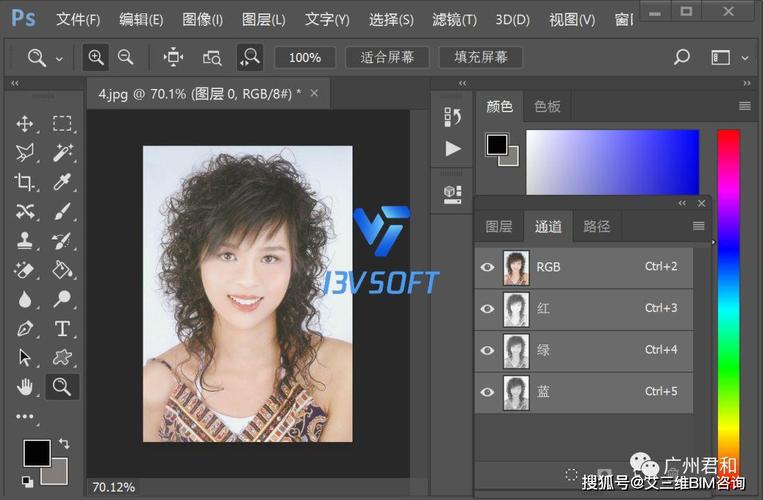Close the Channels panel group
Viewport: 763px width, 500px height.
pyautogui.click(x=701, y=203)
